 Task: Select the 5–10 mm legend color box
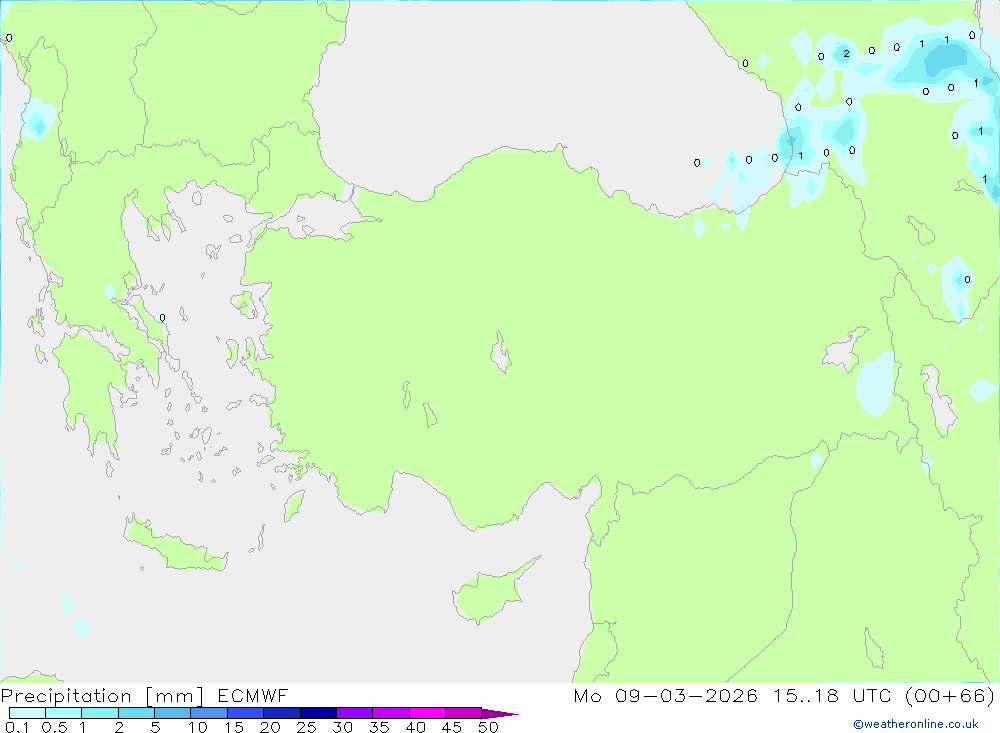click(x=172, y=713)
